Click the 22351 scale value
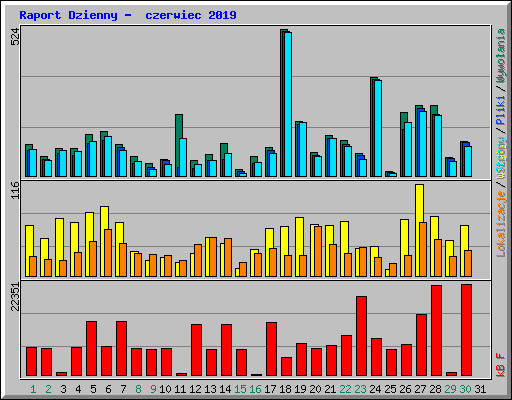The height and width of the screenshot is (400, 512). [x=15, y=297]
